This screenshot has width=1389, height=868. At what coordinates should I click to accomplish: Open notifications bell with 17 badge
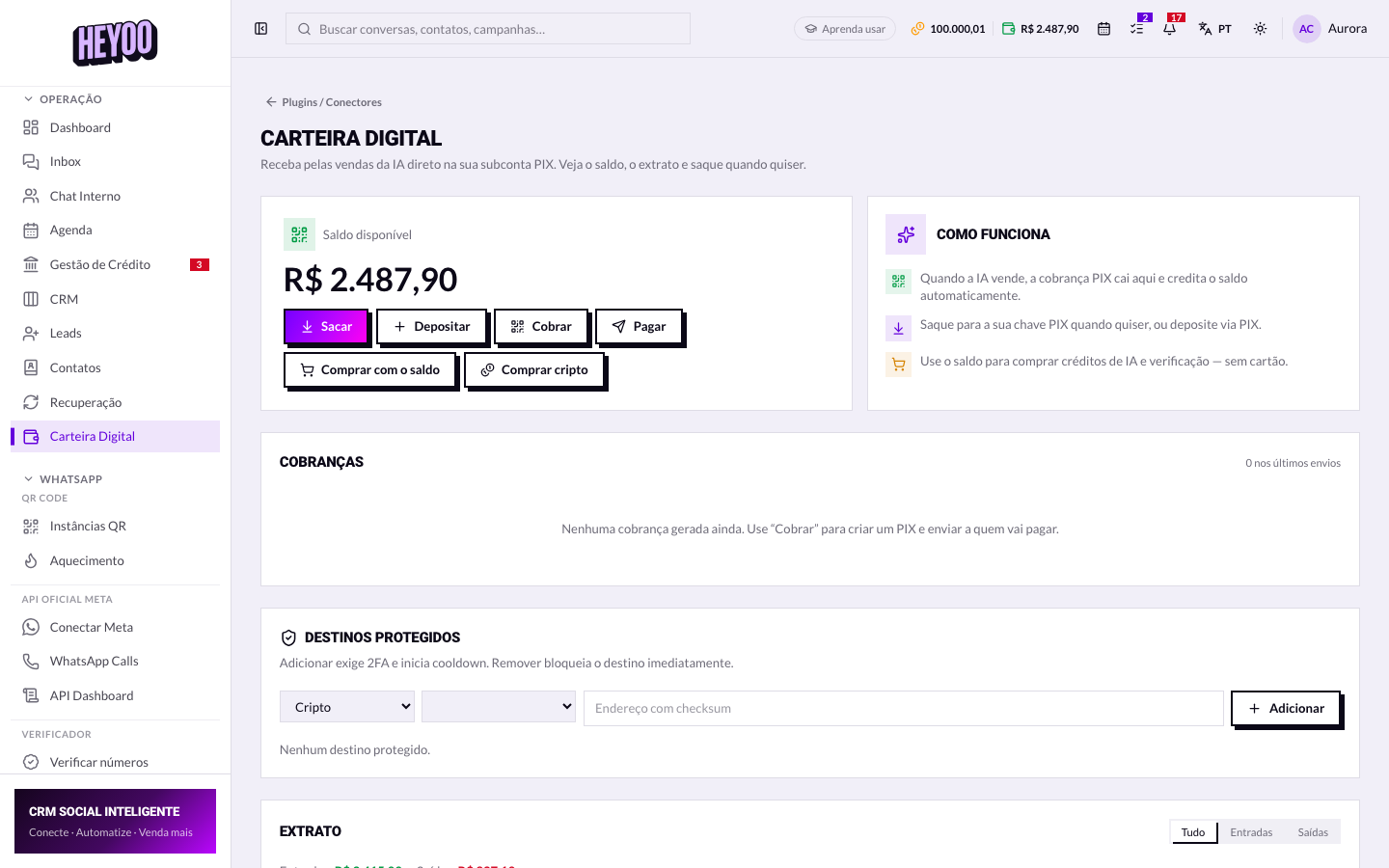1170,29
